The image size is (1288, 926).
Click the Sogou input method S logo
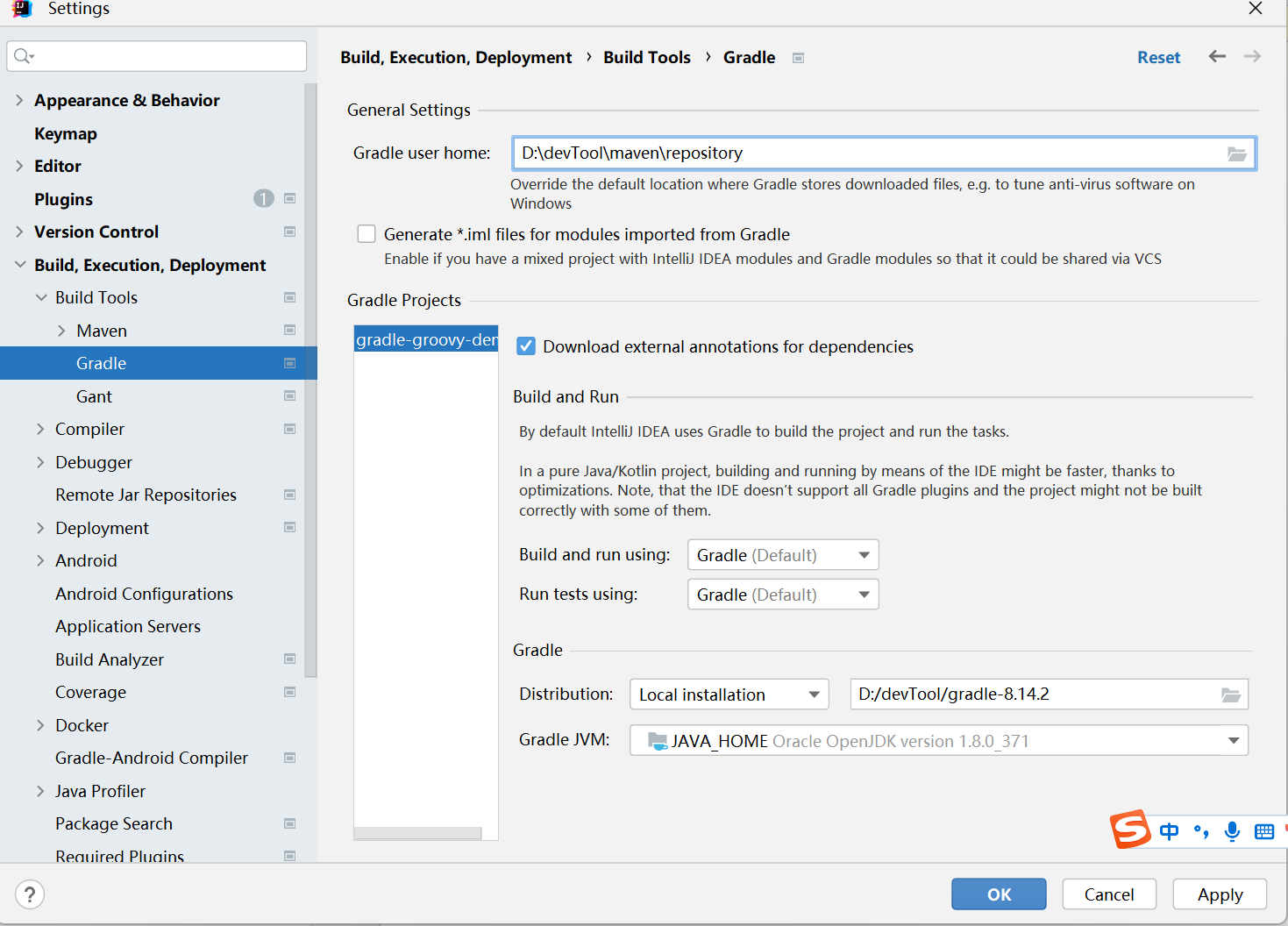coord(1131,829)
